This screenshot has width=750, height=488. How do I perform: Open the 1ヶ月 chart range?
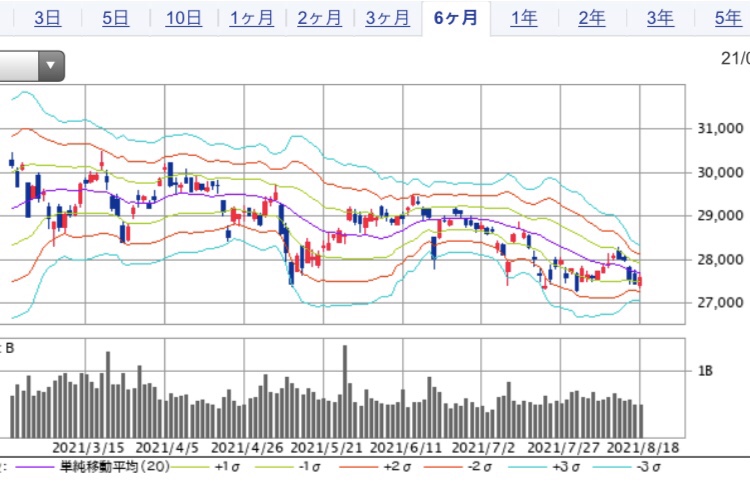[252, 18]
